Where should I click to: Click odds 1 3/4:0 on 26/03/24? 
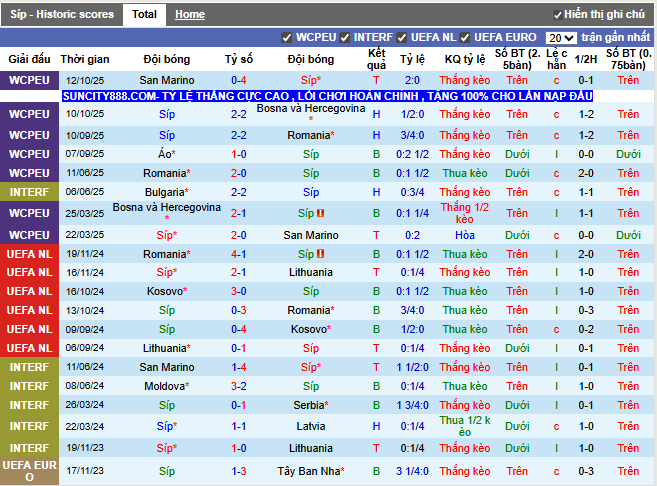[412, 405]
